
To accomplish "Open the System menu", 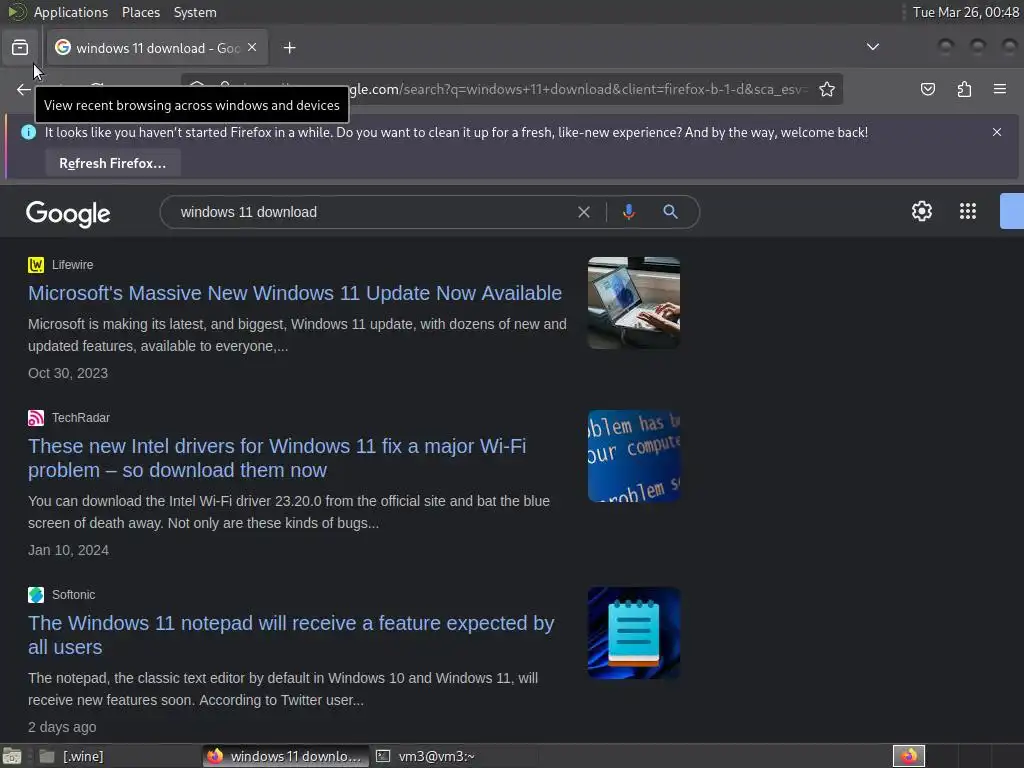I will pos(195,12).
